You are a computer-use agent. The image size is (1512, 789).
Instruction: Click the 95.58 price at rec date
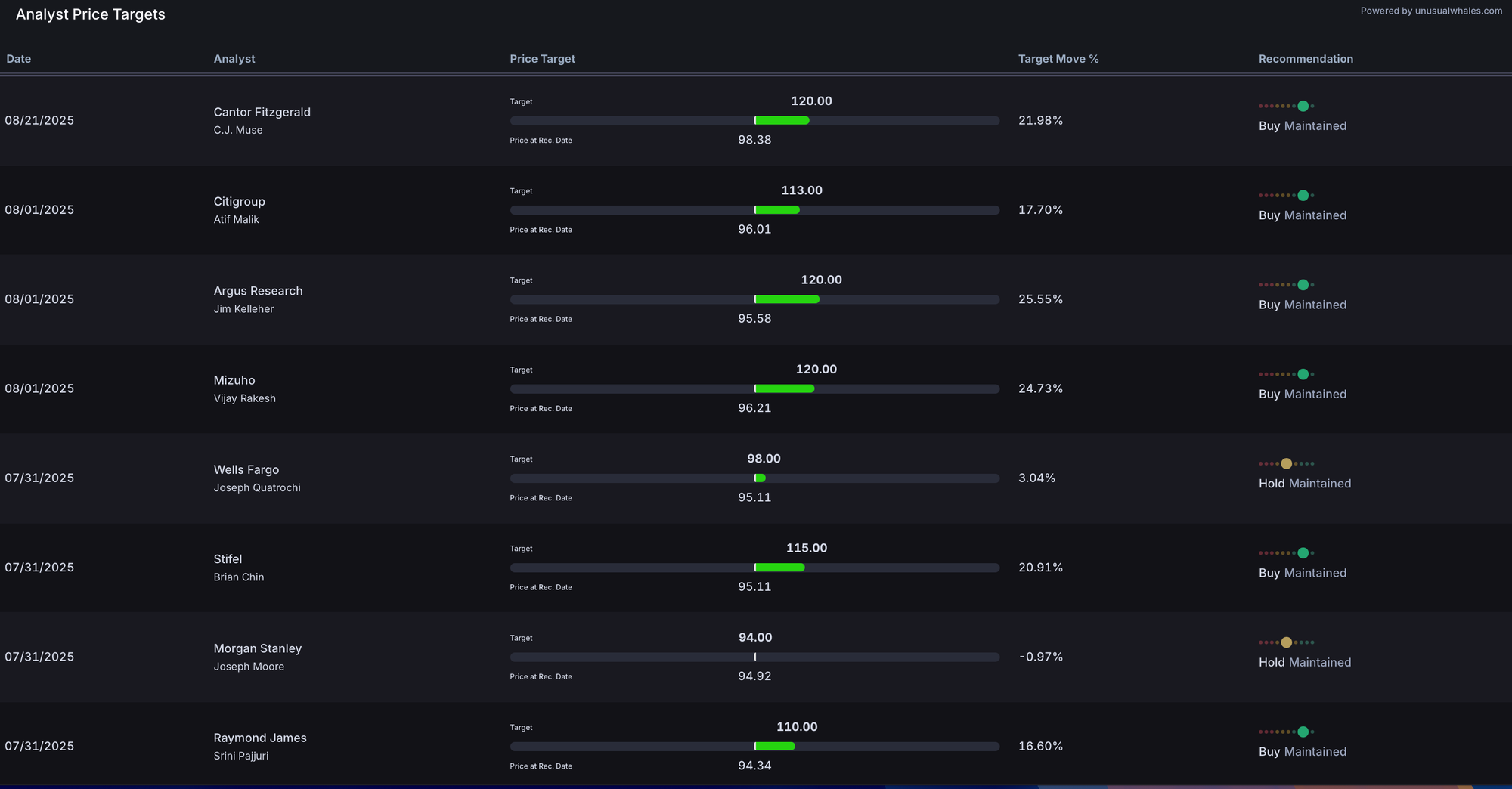point(754,319)
